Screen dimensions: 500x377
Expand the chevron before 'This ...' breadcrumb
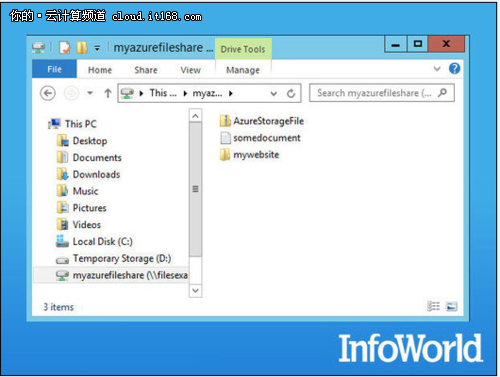(141, 93)
